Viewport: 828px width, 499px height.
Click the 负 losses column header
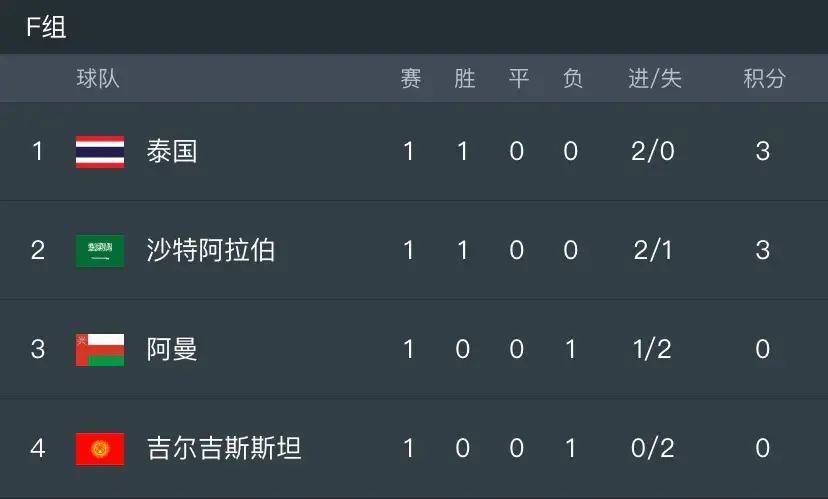(x=572, y=79)
